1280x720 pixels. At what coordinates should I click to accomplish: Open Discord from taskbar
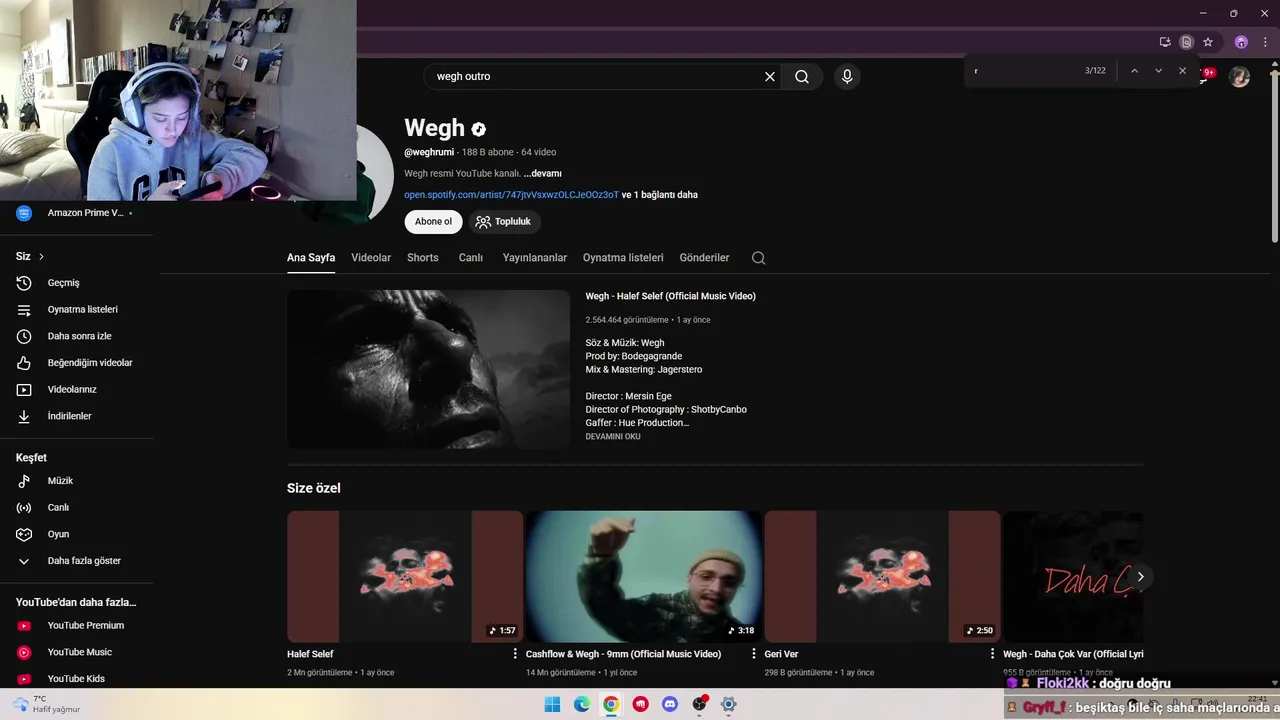[x=670, y=704]
